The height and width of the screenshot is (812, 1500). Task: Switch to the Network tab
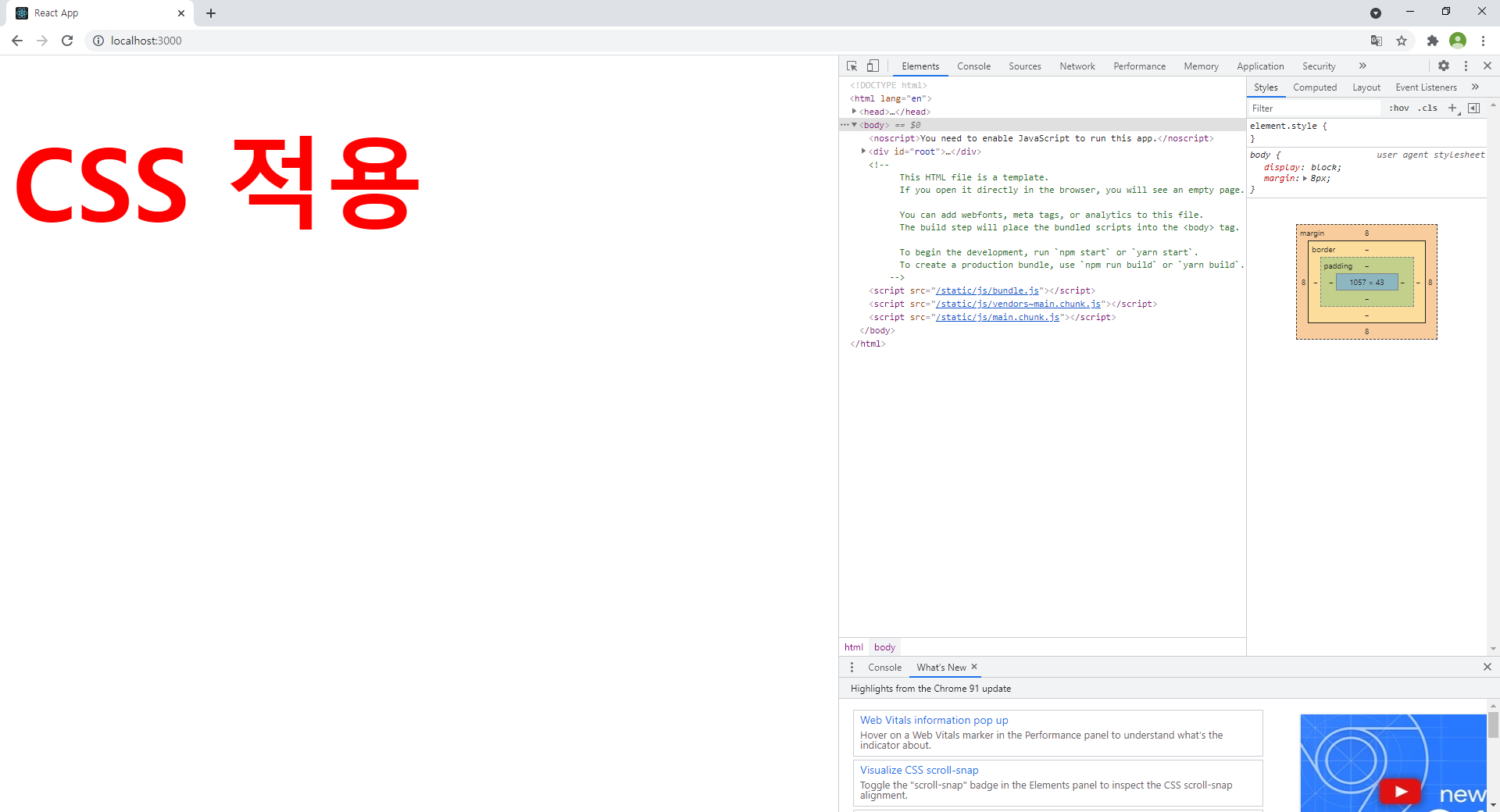pyautogui.click(x=1077, y=66)
